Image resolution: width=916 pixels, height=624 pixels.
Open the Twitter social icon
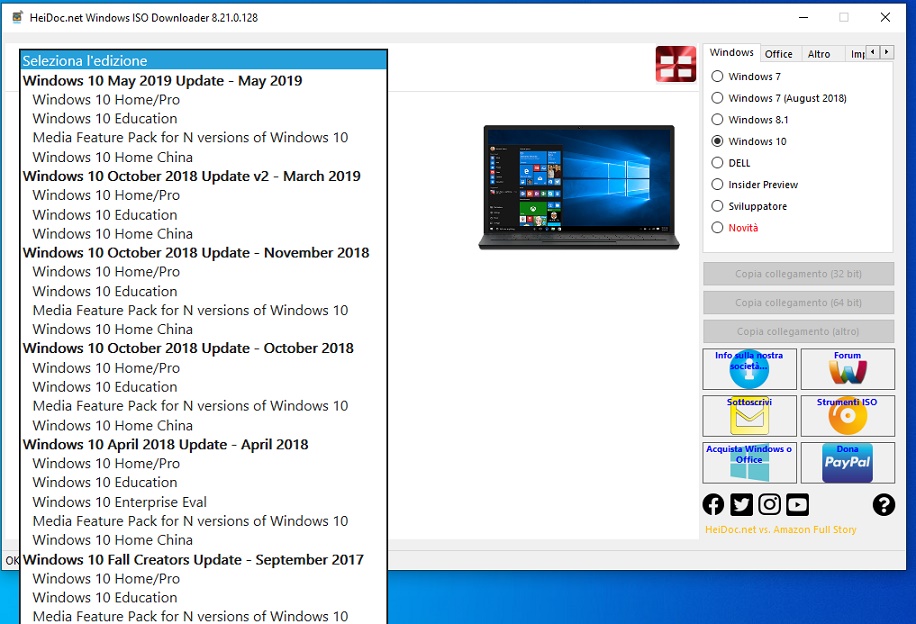coord(741,504)
